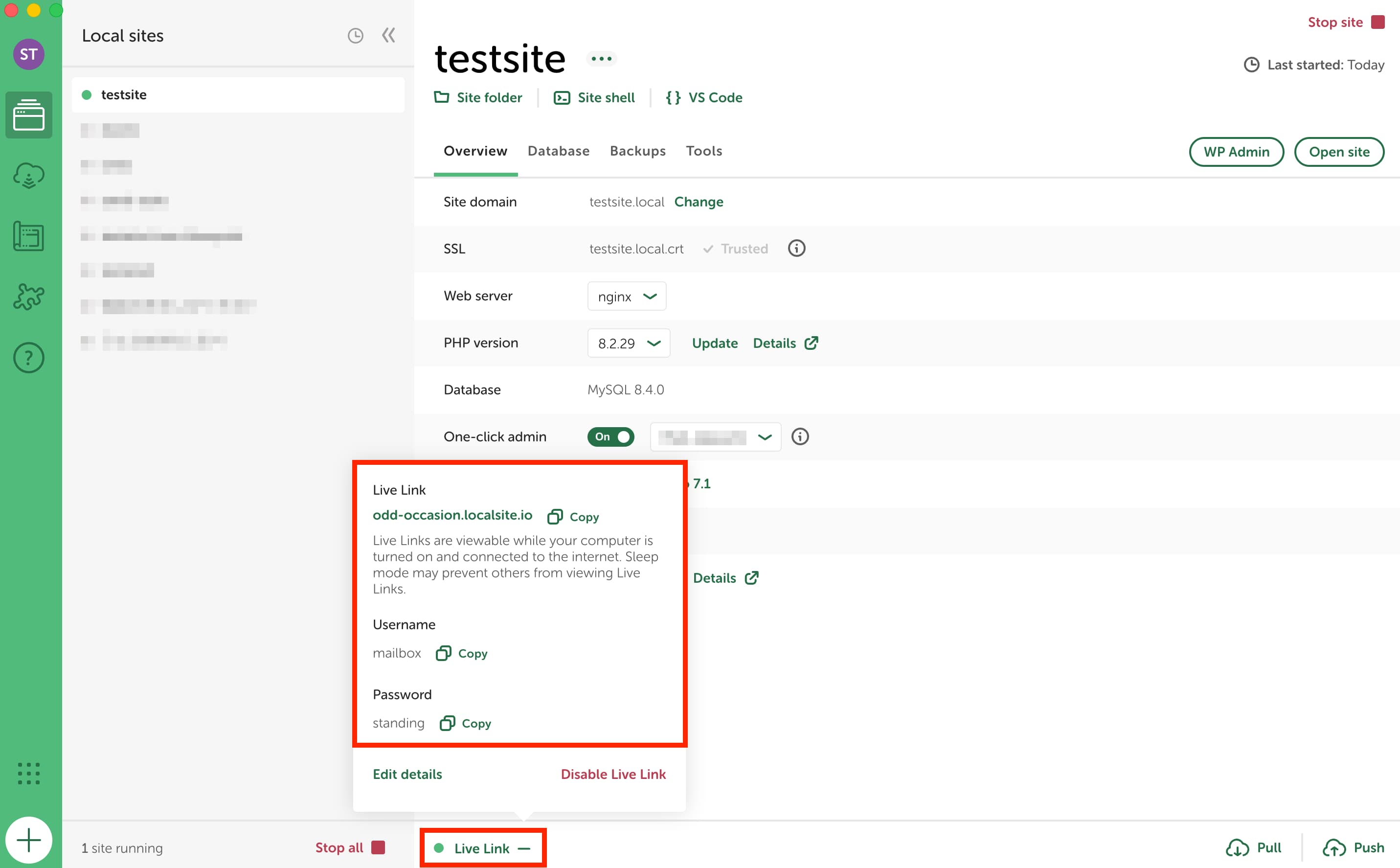Switch to the Tools tab
The height and width of the screenshot is (868, 1400).
coord(704,151)
